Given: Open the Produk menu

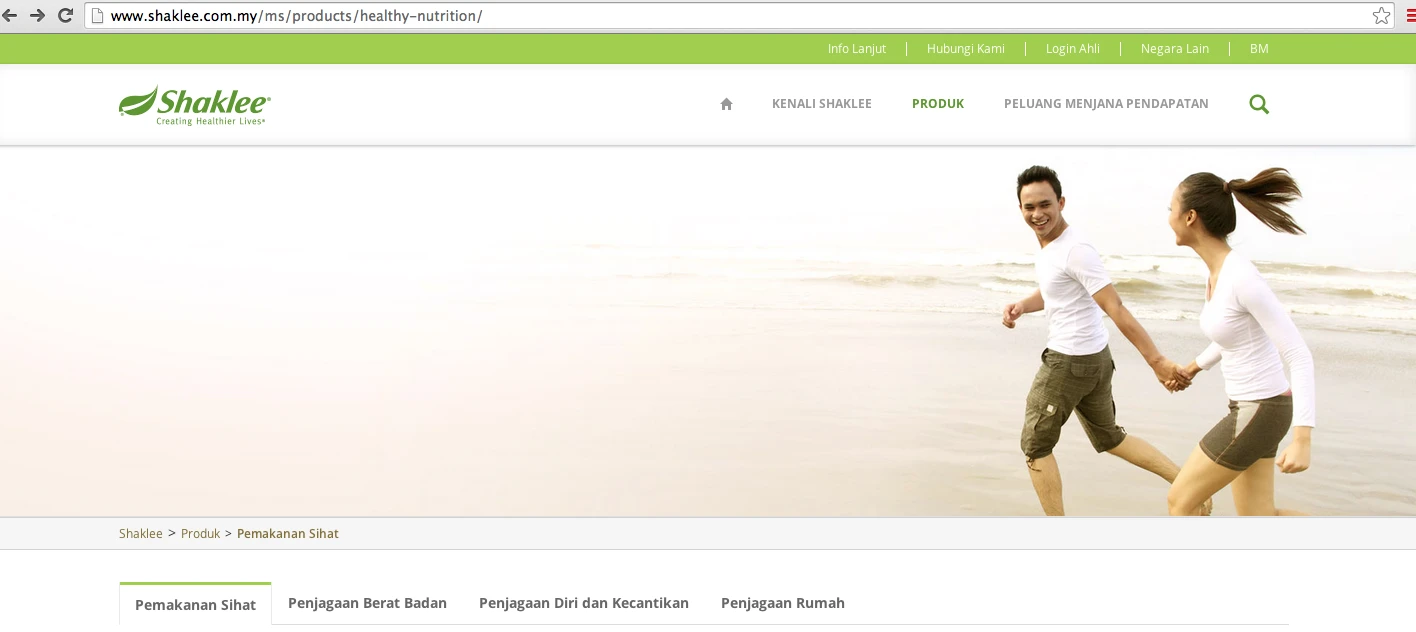Looking at the screenshot, I should [938, 104].
